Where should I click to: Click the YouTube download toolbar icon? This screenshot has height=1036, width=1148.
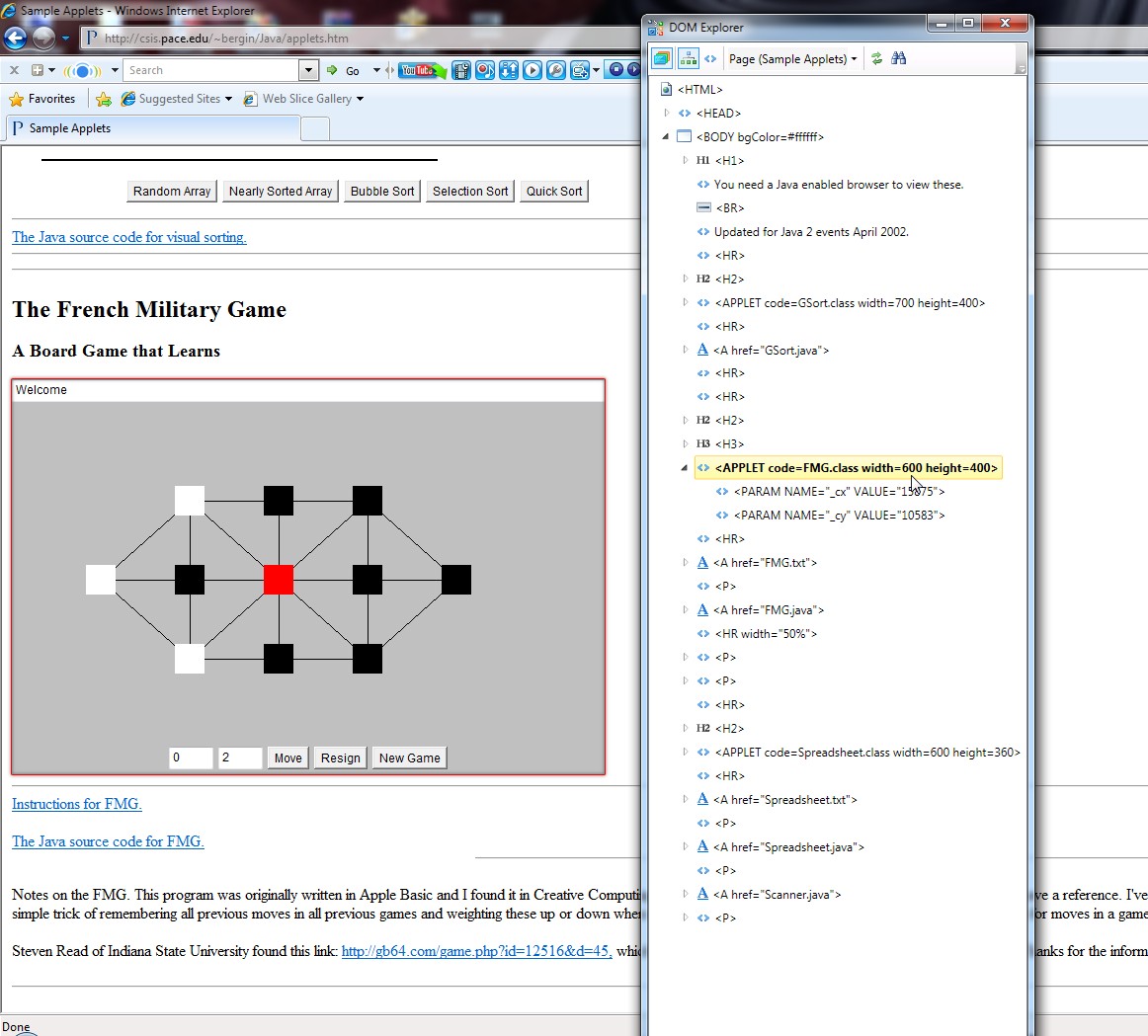pyautogui.click(x=422, y=70)
